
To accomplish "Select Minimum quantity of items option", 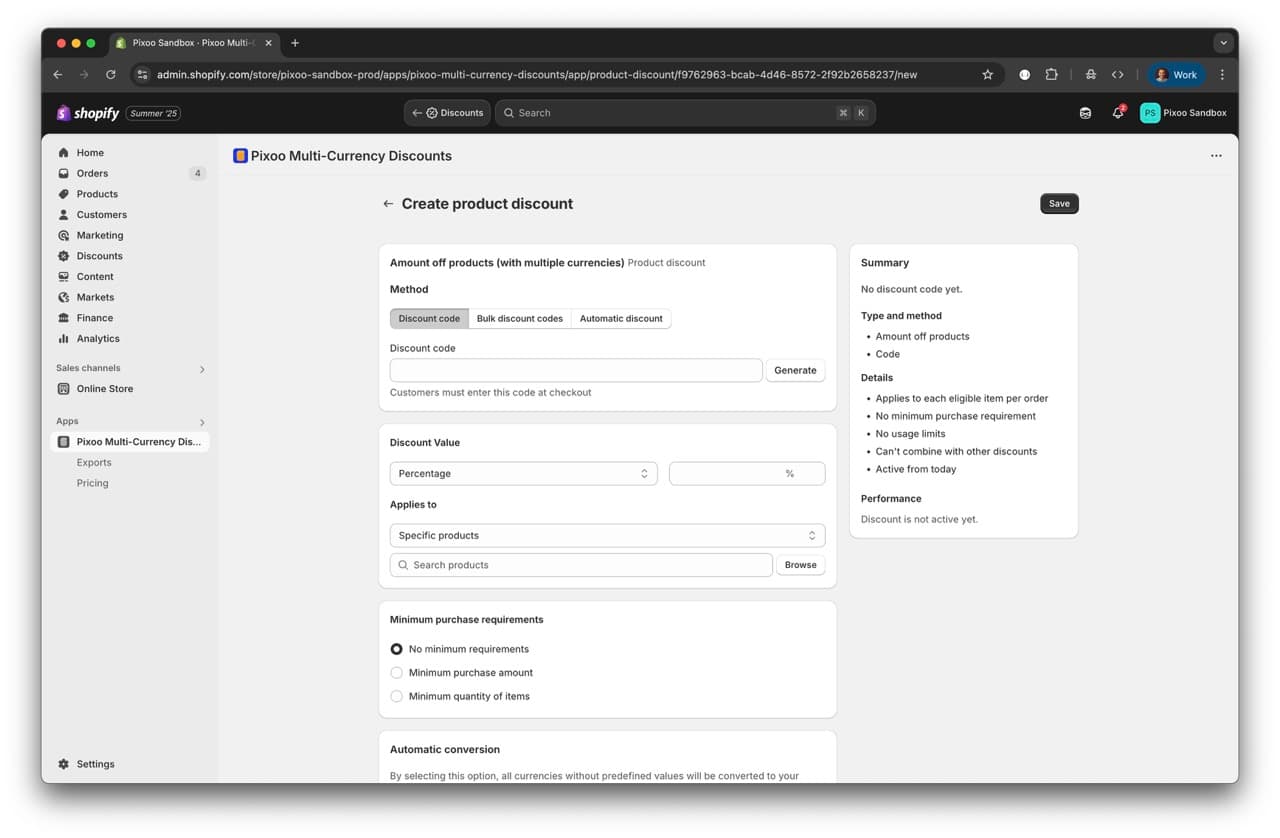I will (397, 697).
